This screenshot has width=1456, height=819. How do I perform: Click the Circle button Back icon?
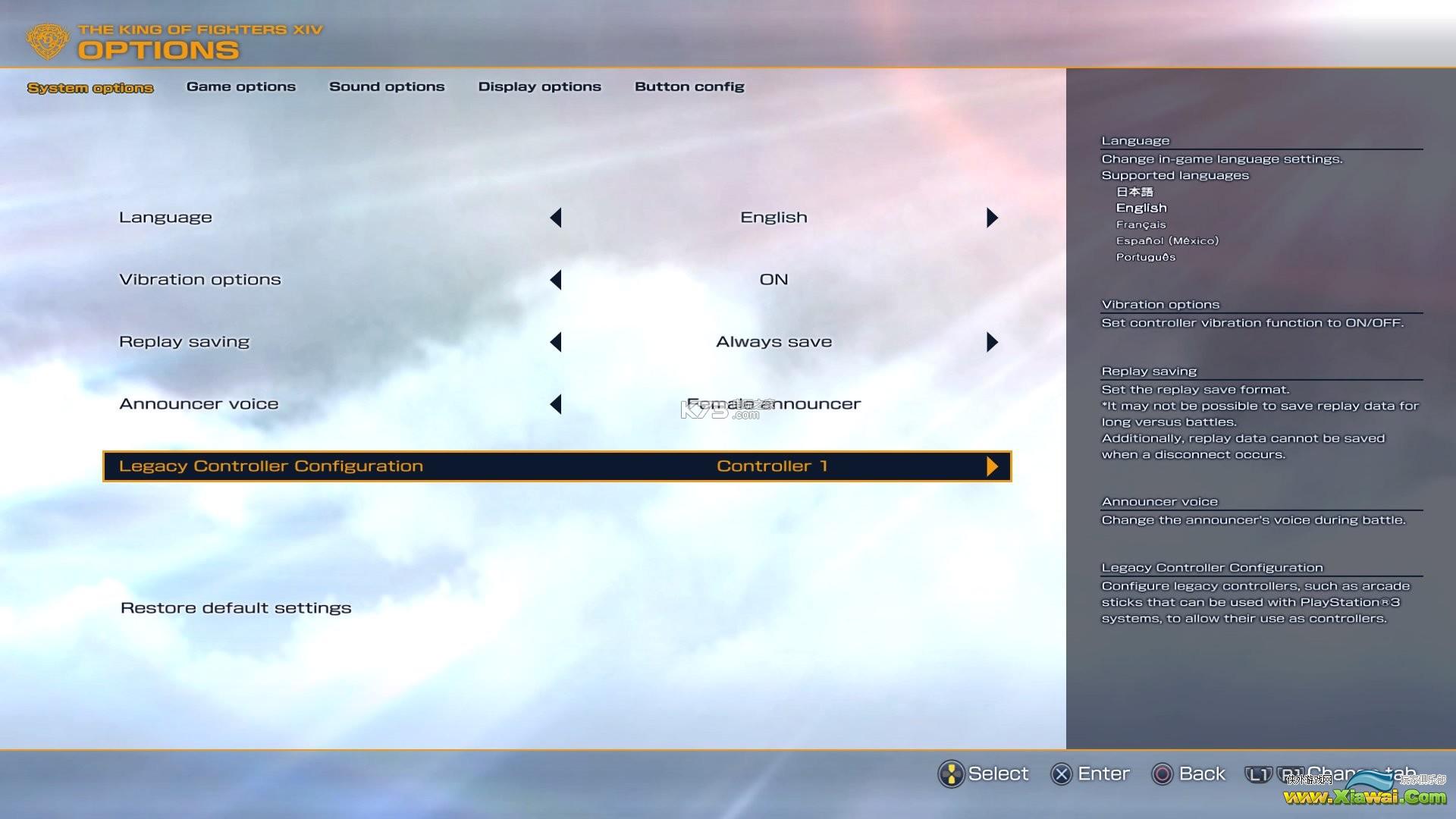1162,774
